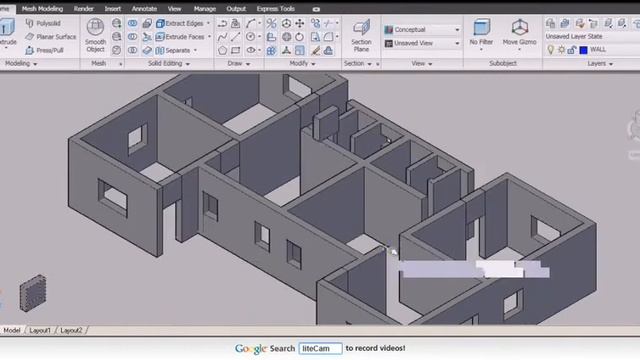640x360 pixels.
Task: Open the Extrude dropdown arrow
Action: point(6,48)
